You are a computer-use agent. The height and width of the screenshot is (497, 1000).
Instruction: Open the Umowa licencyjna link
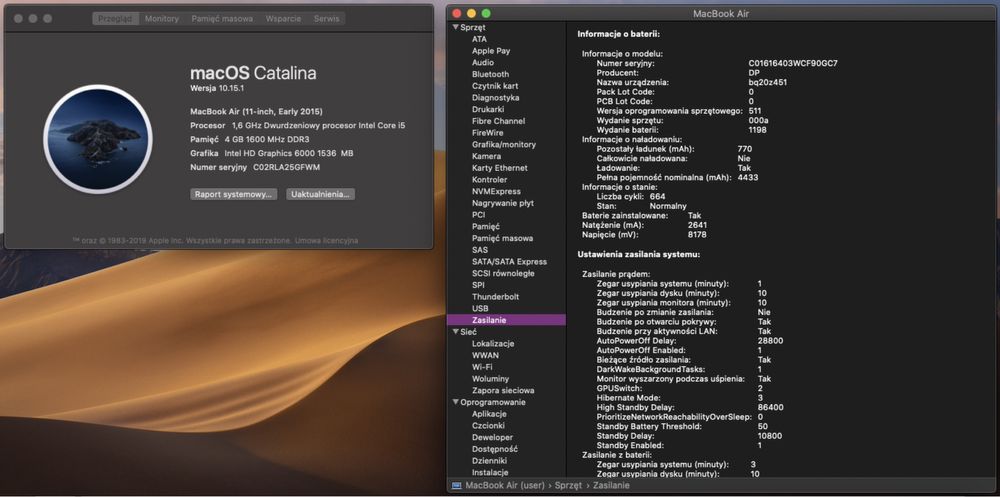(327, 241)
